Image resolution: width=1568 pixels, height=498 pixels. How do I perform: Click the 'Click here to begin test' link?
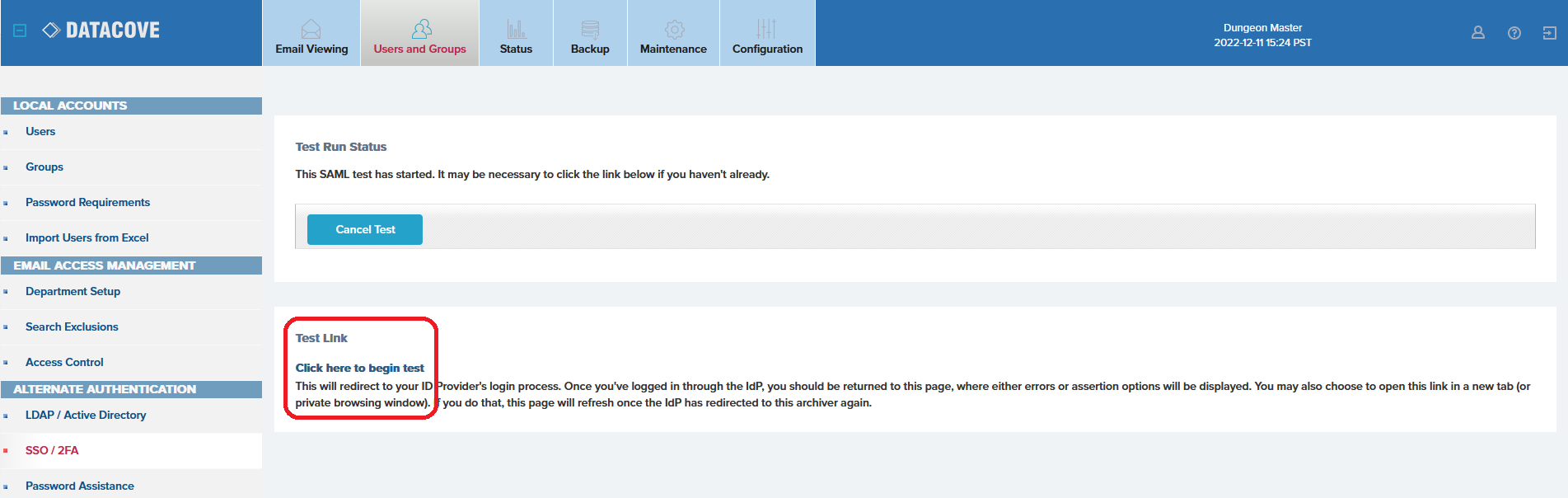point(359,368)
